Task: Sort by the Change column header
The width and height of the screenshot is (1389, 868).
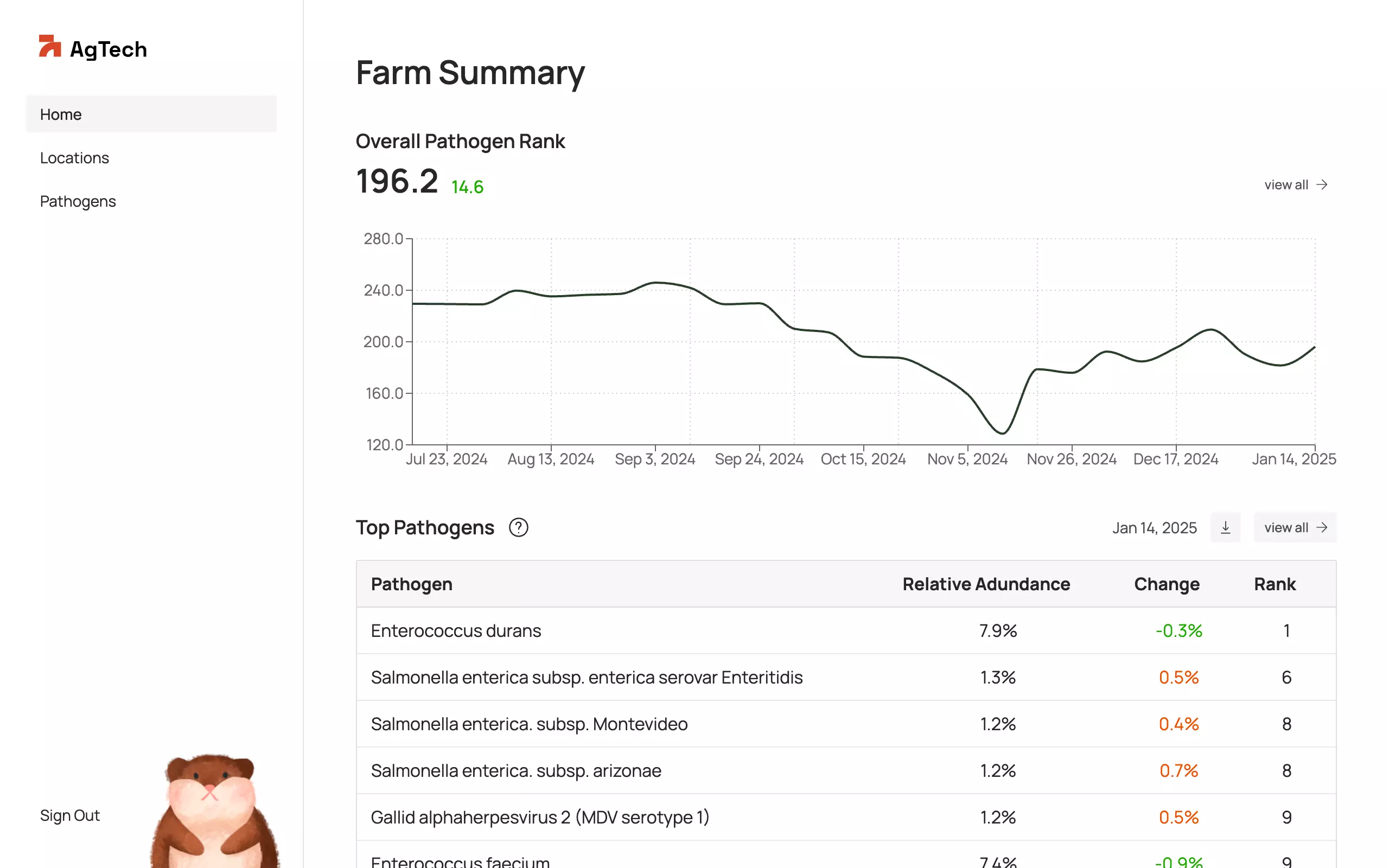Action: [1167, 584]
